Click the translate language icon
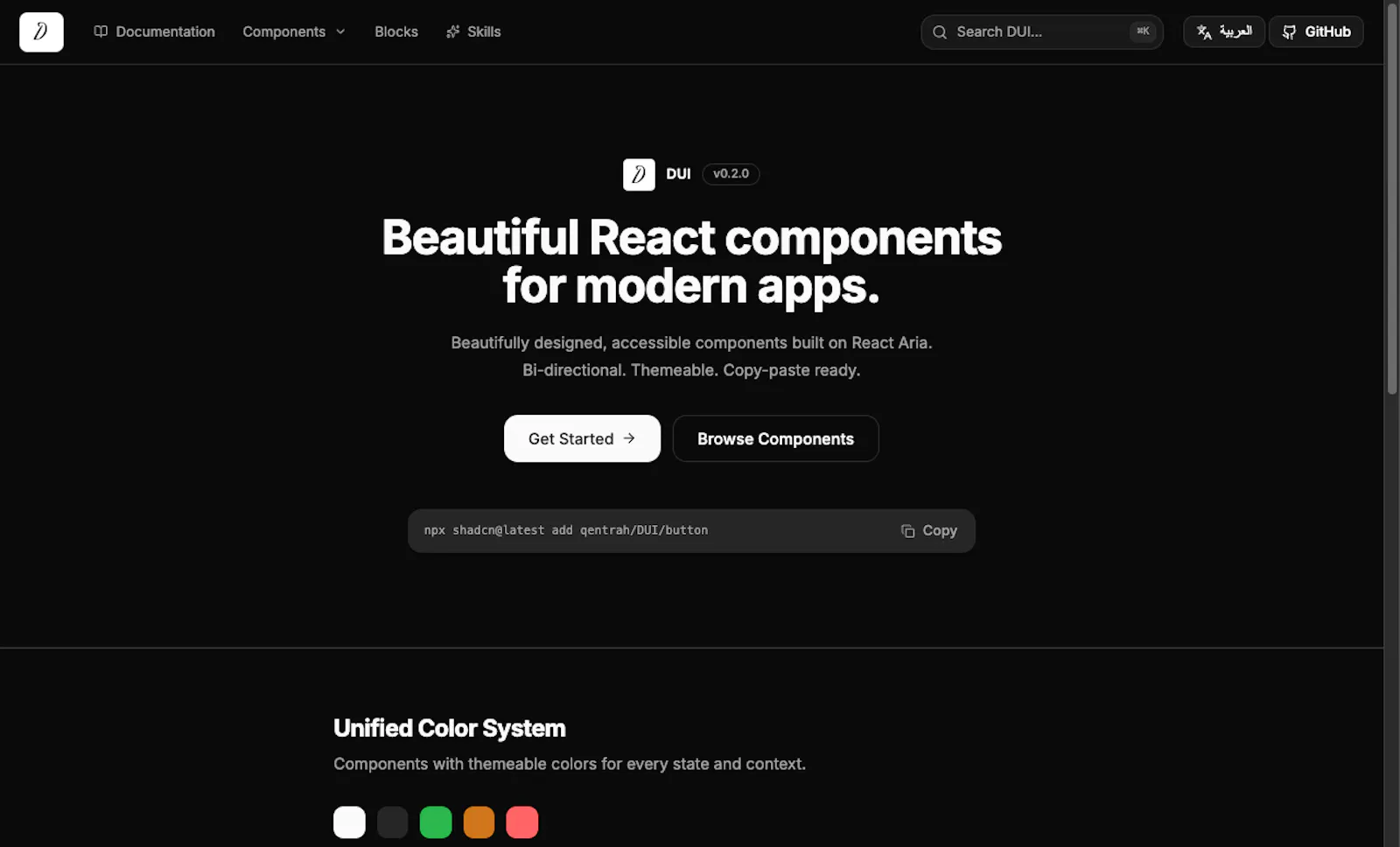 (x=1204, y=31)
